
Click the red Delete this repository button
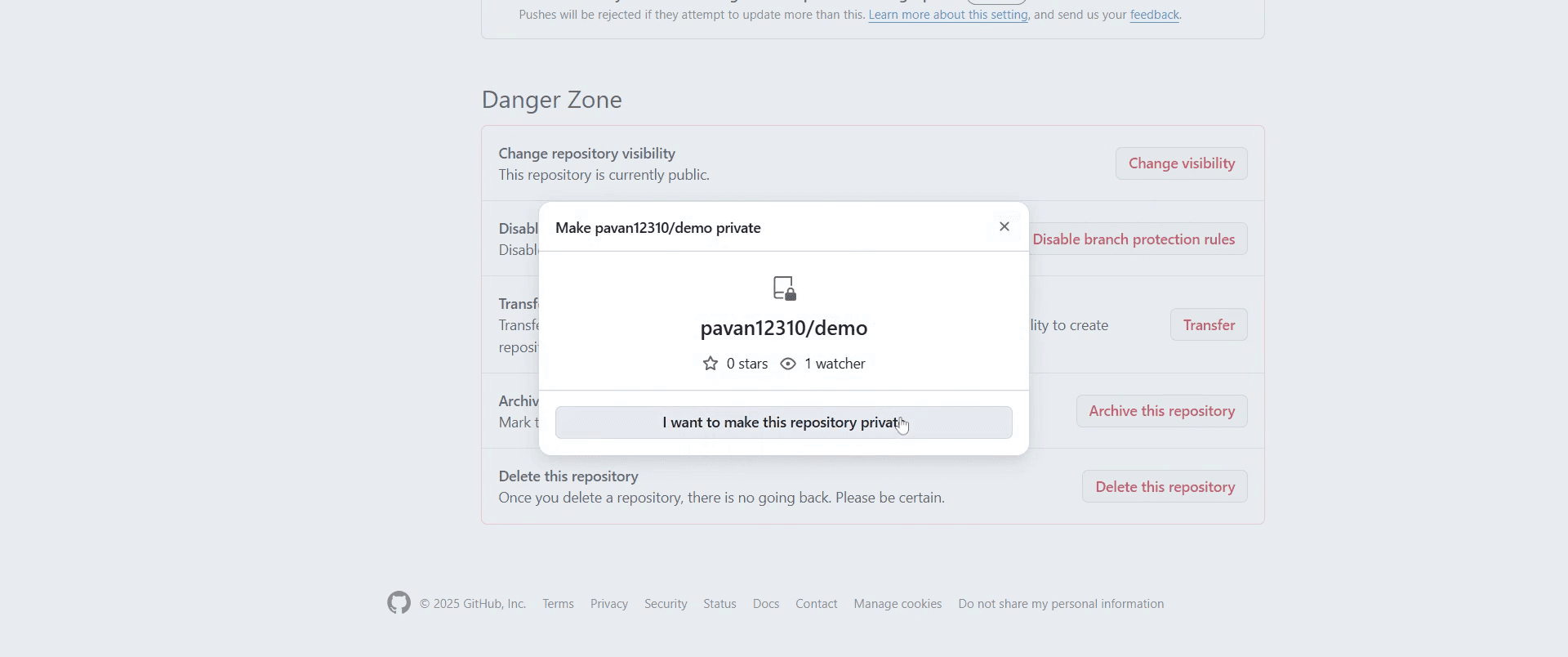click(x=1165, y=486)
